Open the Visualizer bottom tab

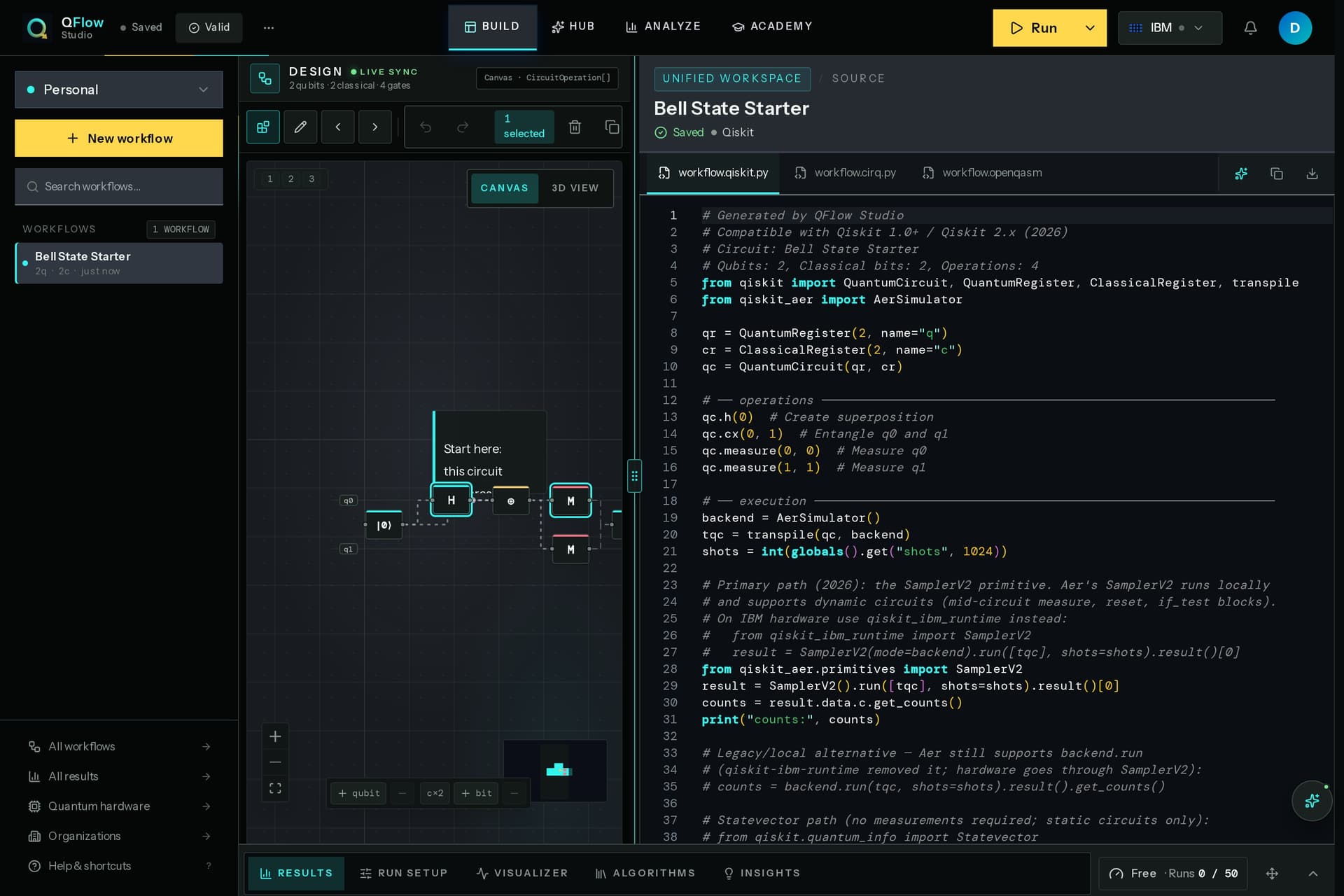(522, 874)
